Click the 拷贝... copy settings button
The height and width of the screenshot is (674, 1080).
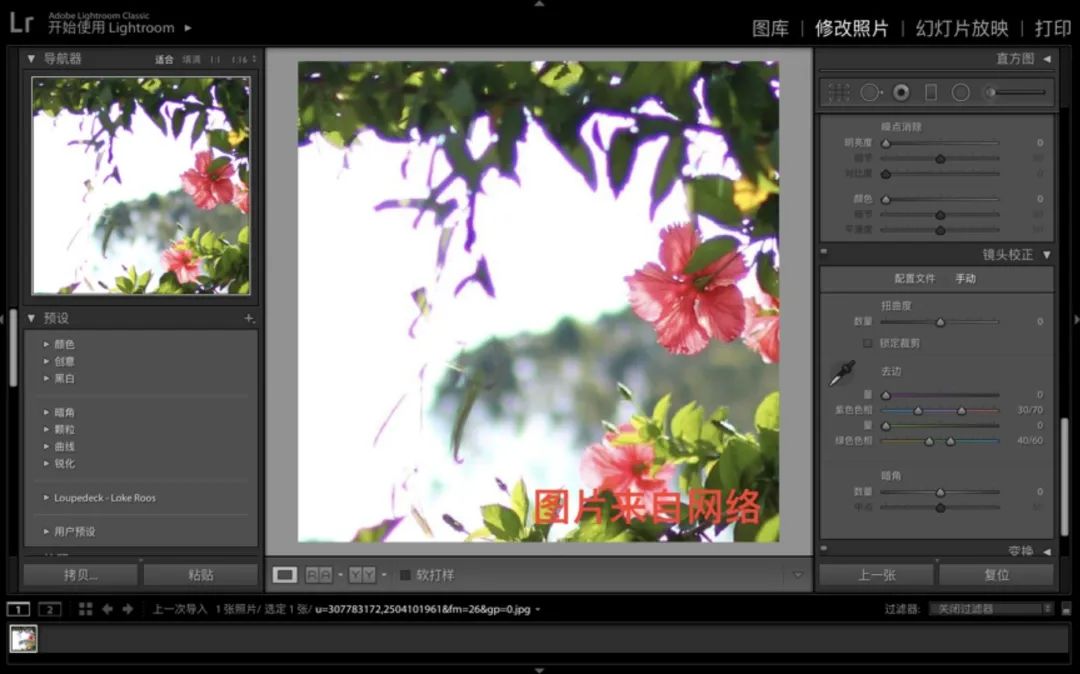81,575
